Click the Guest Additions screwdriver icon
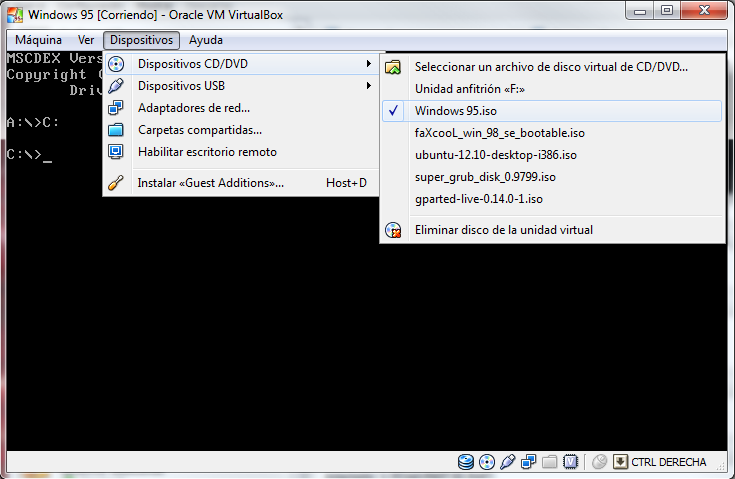This screenshot has width=735, height=479. click(116, 183)
